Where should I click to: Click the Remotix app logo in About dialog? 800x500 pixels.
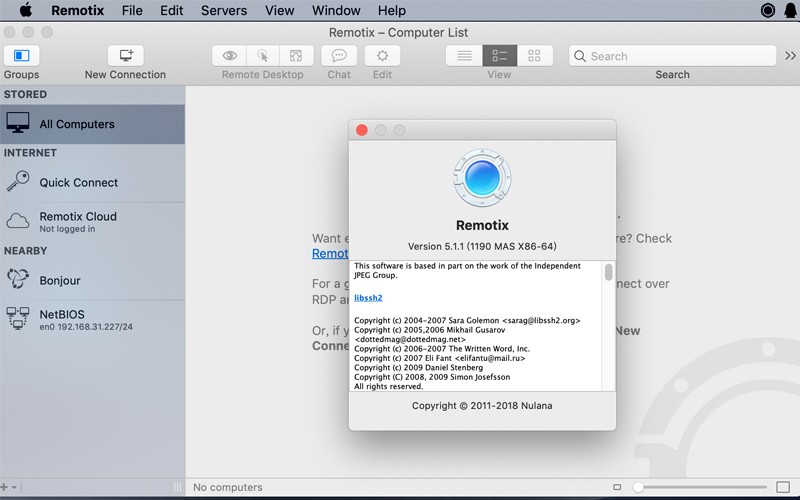(x=482, y=178)
